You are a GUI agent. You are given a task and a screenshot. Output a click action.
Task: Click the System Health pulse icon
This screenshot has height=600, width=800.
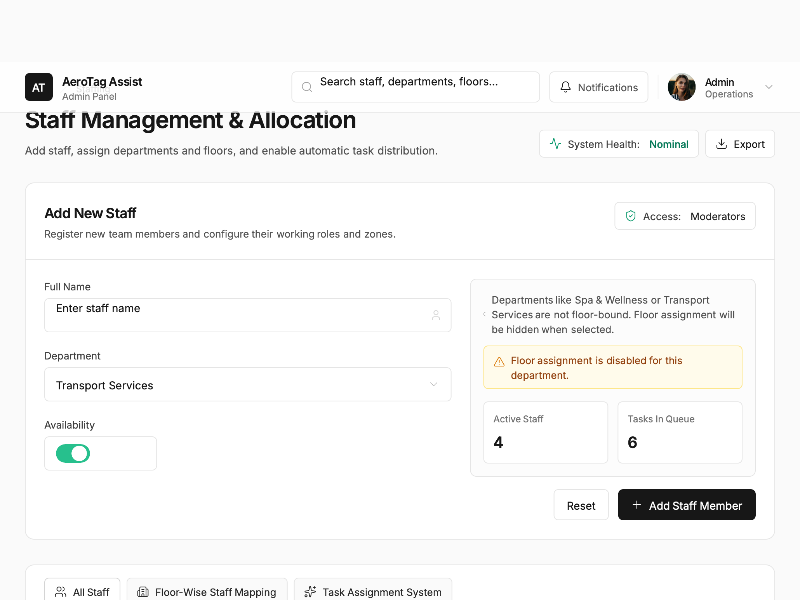tap(555, 144)
